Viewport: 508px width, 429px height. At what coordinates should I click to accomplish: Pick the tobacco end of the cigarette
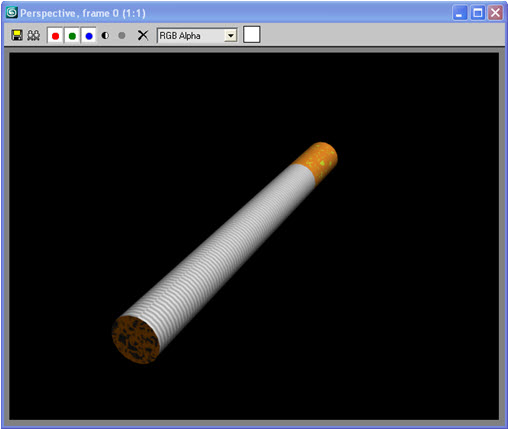click(135, 340)
